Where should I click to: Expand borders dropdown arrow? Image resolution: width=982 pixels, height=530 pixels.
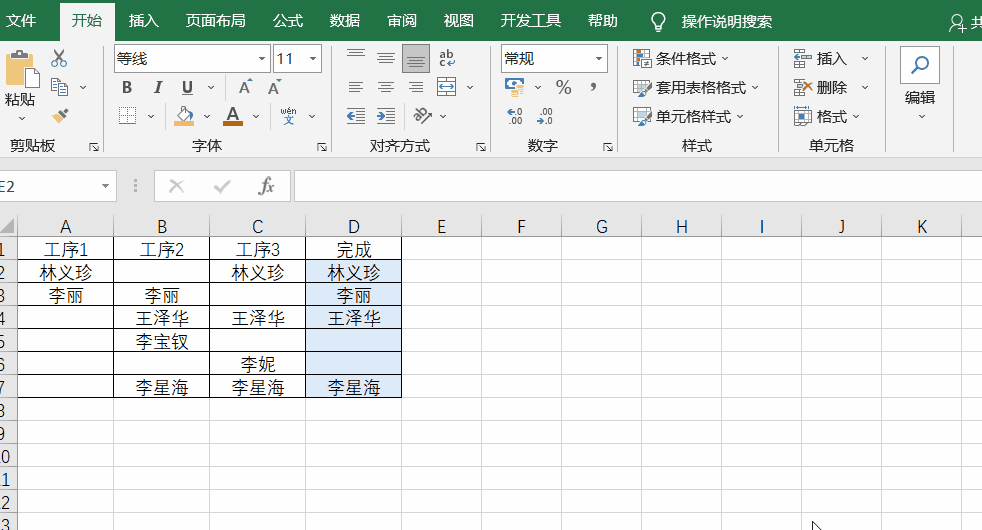(x=151, y=117)
